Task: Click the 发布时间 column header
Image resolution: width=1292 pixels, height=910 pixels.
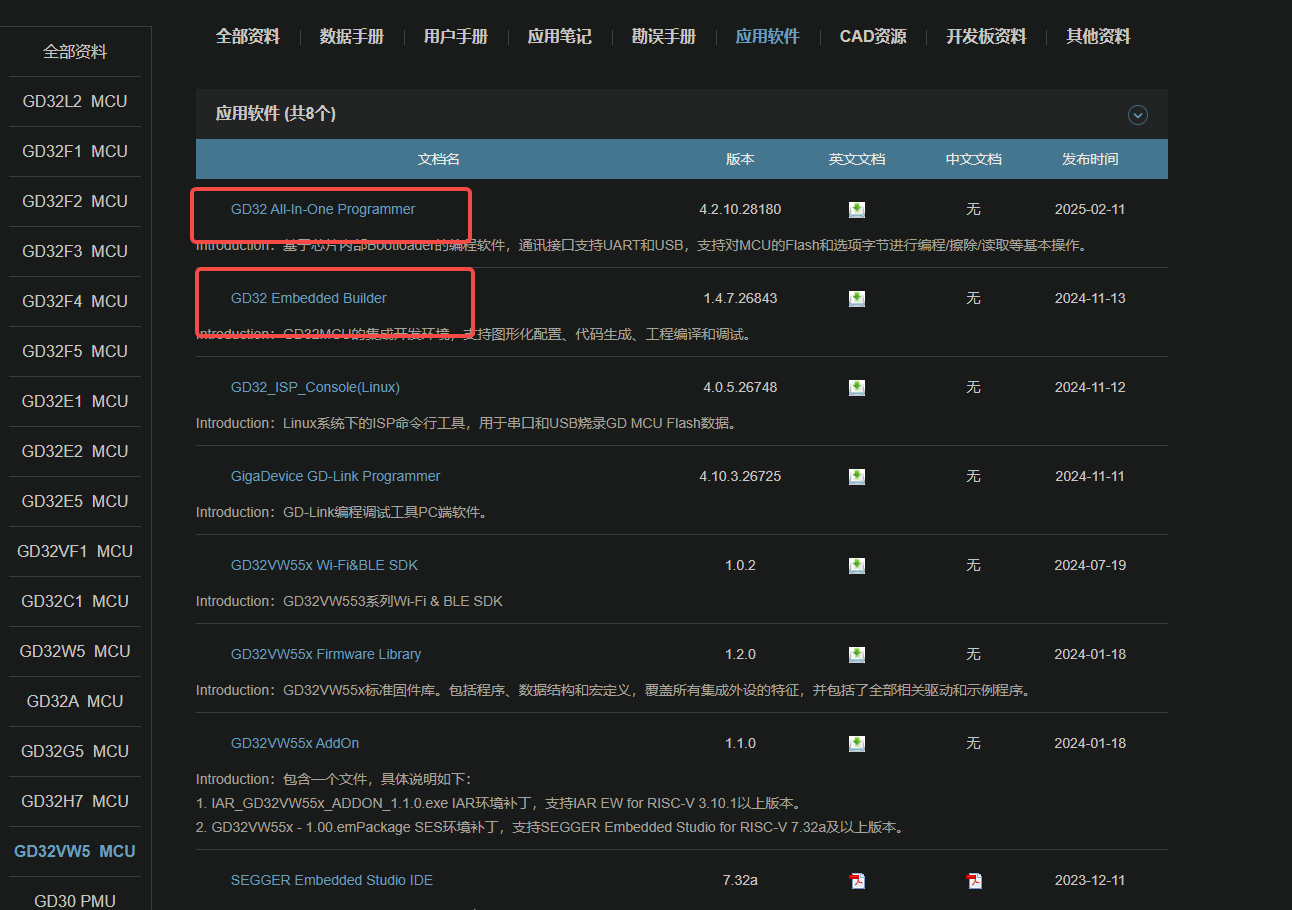Action: [x=1090, y=160]
